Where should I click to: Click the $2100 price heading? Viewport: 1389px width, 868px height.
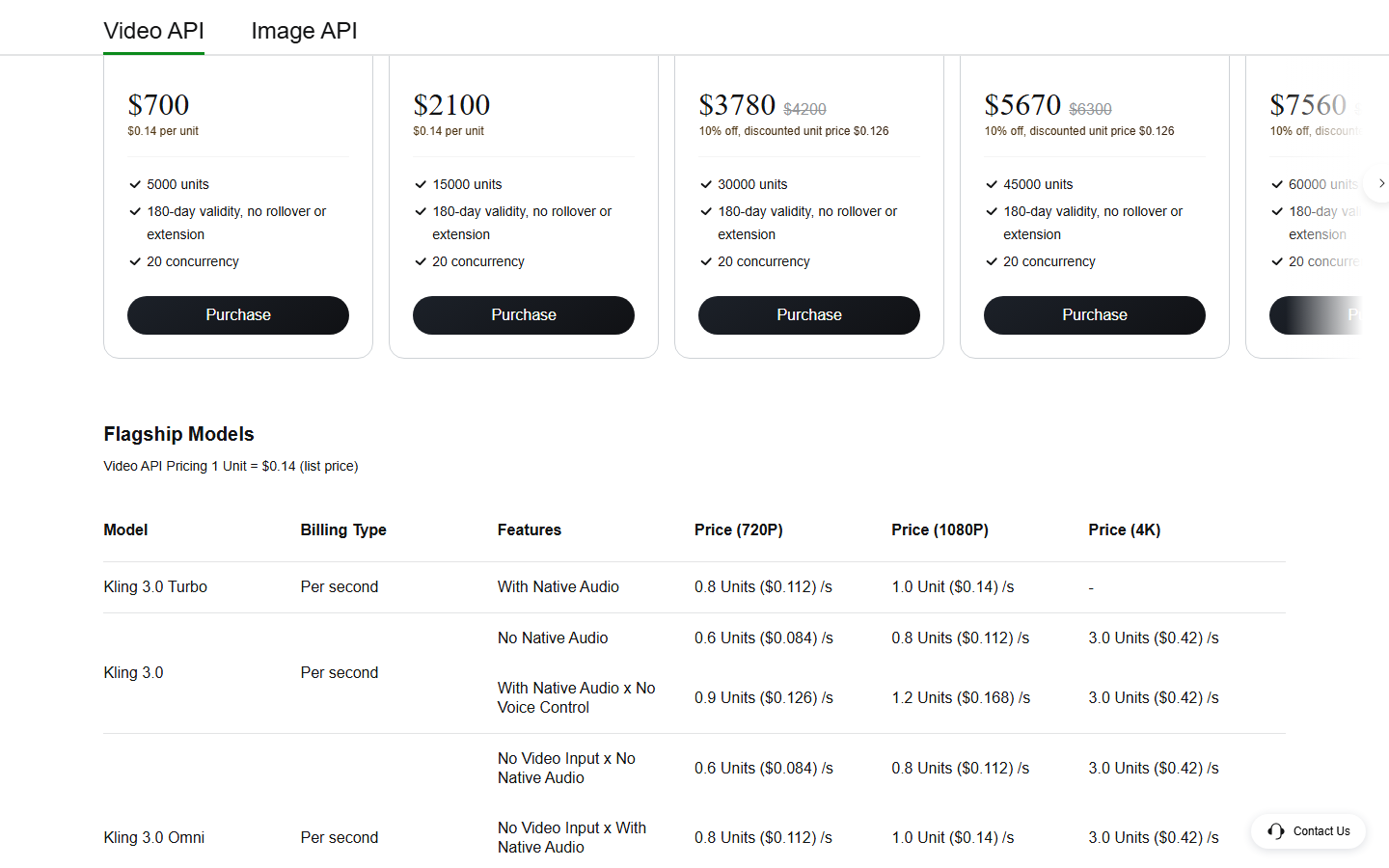click(x=451, y=104)
